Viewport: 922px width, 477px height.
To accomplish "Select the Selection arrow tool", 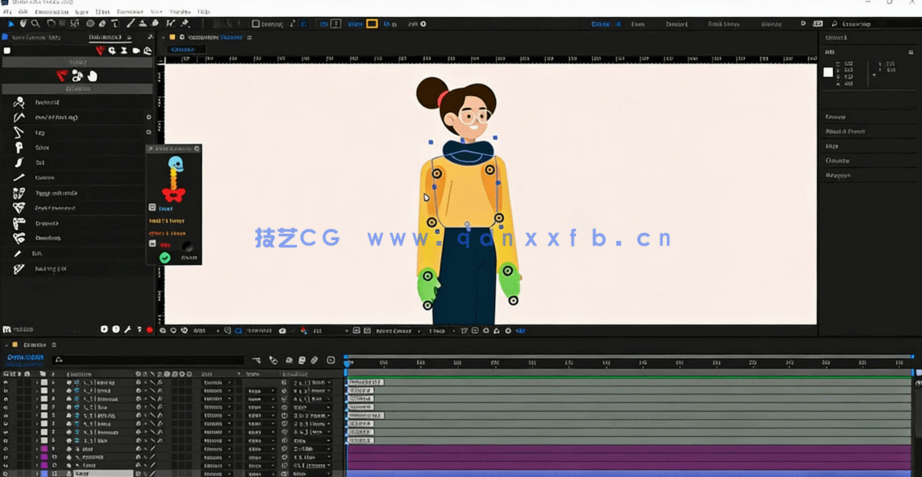I will (x=11, y=24).
